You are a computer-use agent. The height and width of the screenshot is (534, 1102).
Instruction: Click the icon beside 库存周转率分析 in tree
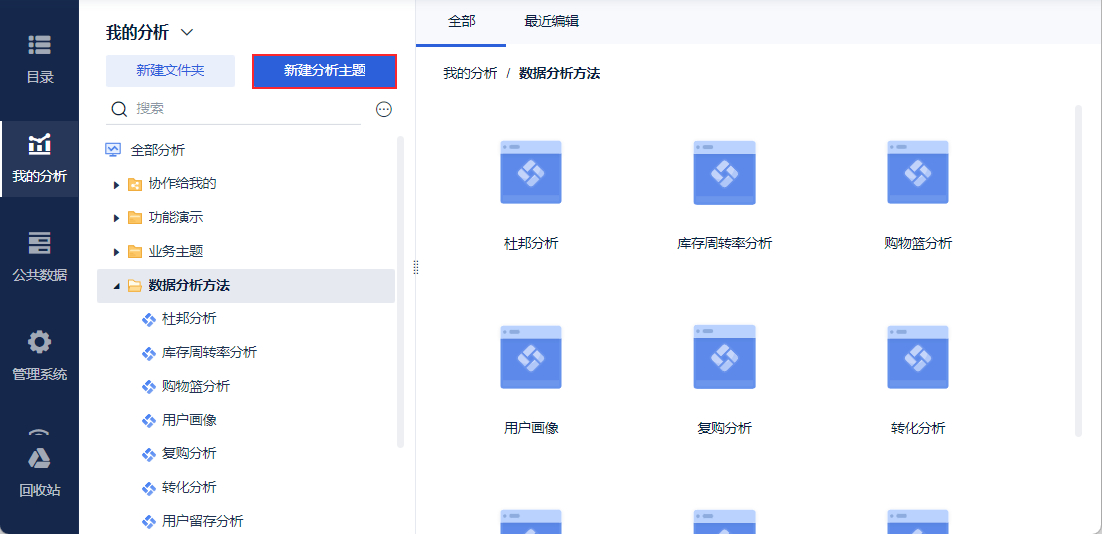click(148, 353)
